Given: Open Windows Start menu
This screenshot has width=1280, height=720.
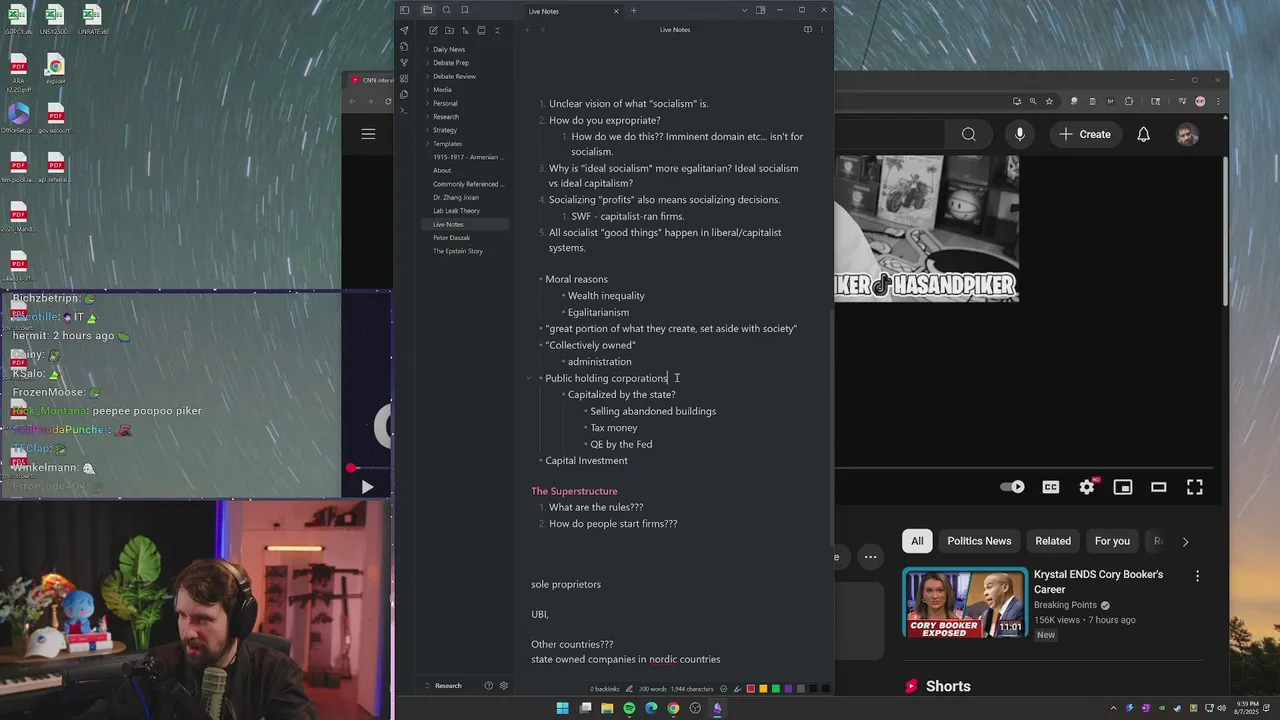Looking at the screenshot, I should point(562,708).
